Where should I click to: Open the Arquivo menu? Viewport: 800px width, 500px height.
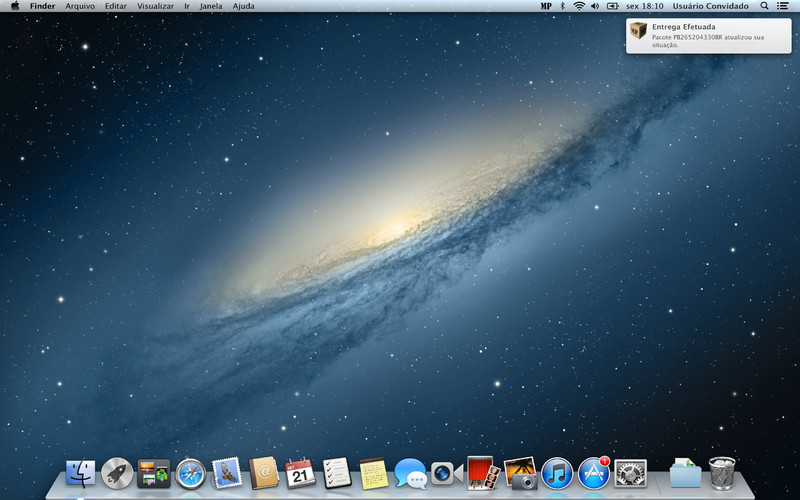[80, 6]
